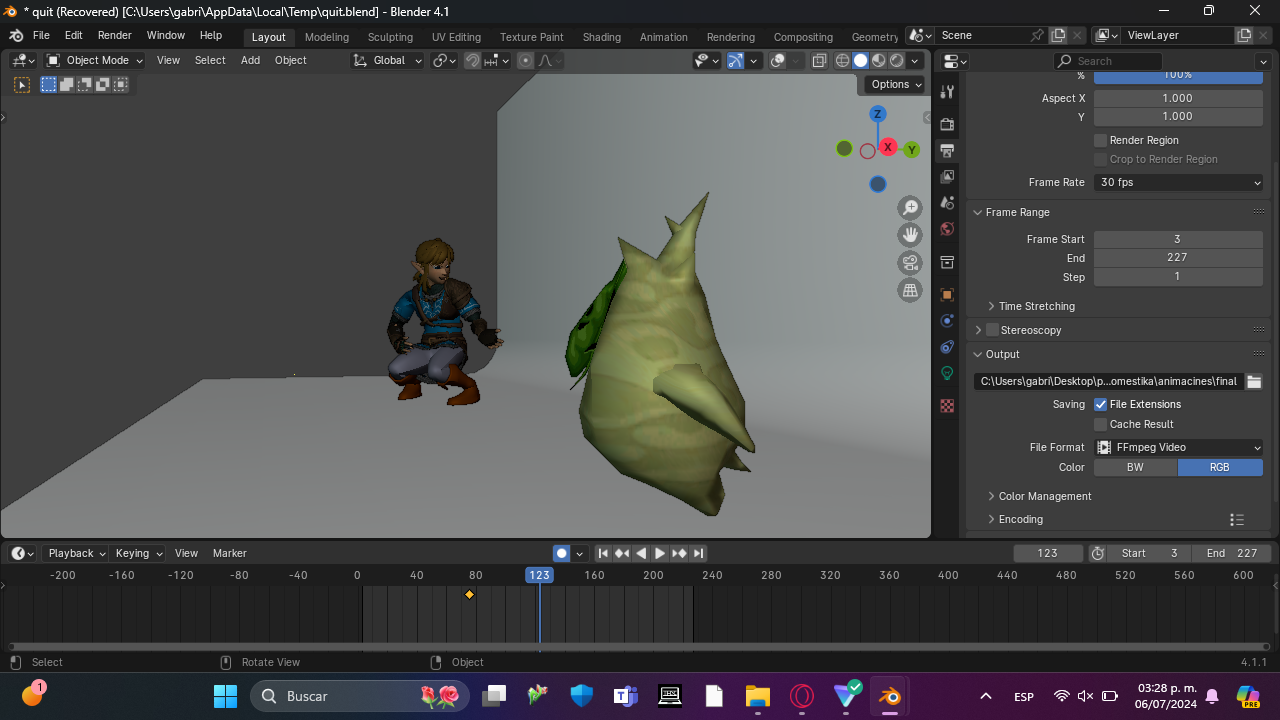
Task: Open the Frame Rate dropdown
Action: click(1178, 182)
